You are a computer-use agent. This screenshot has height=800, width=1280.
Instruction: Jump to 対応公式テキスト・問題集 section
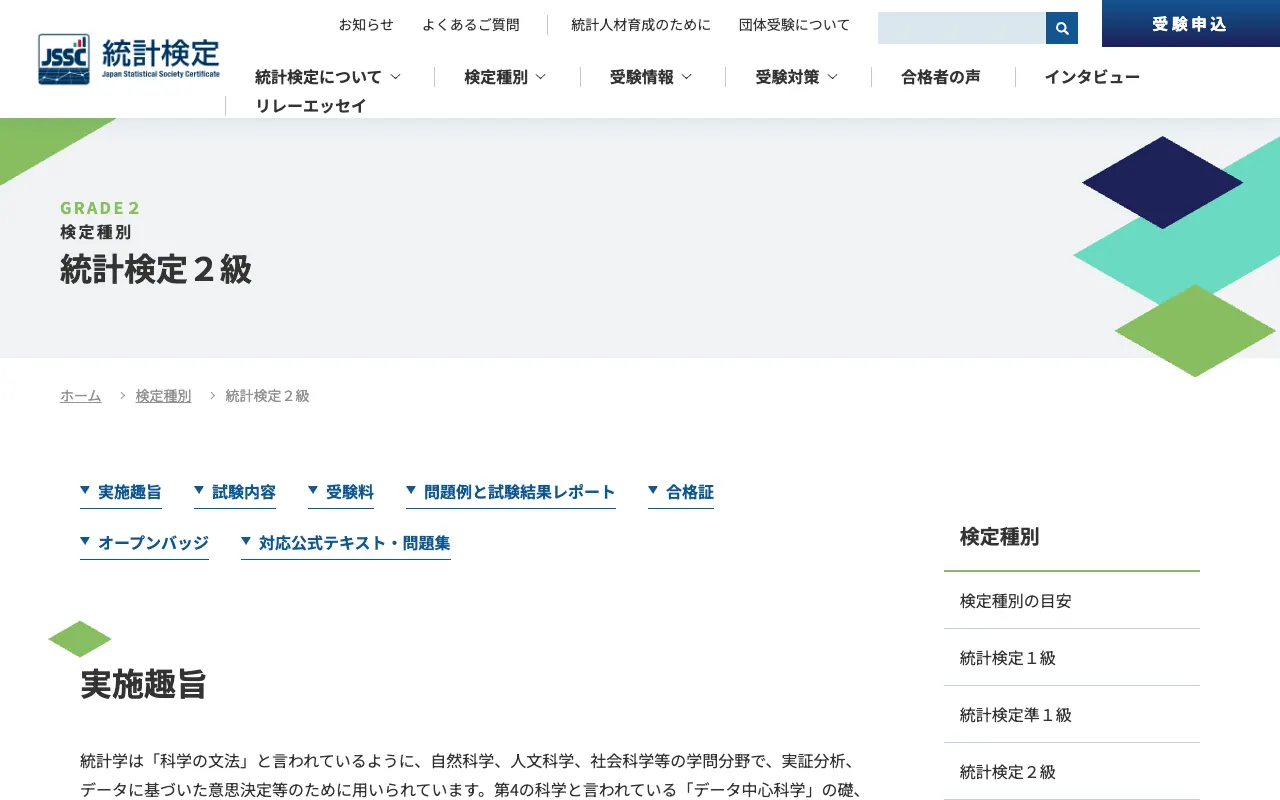click(346, 544)
